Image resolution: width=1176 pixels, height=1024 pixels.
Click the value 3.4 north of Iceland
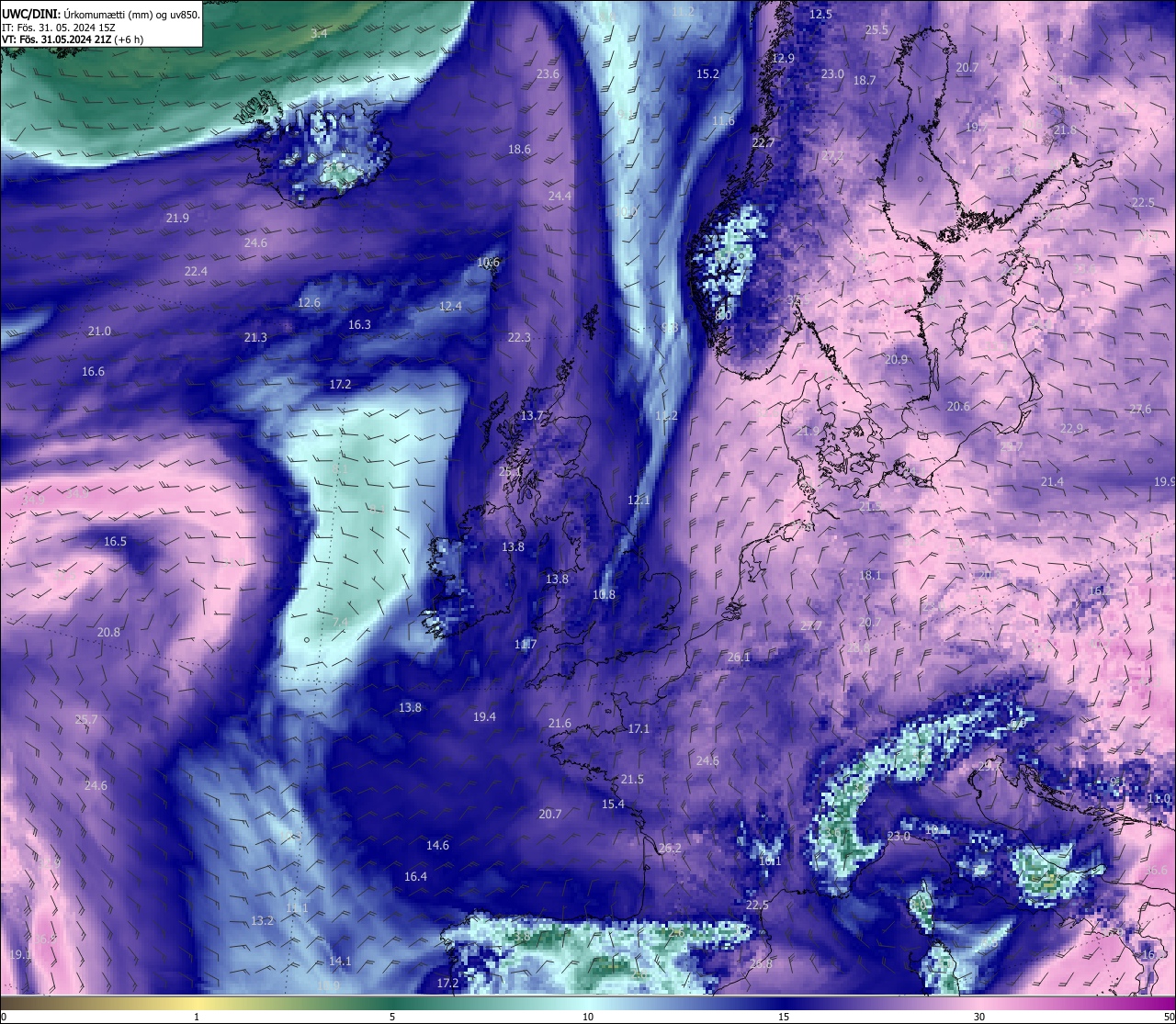click(x=319, y=33)
